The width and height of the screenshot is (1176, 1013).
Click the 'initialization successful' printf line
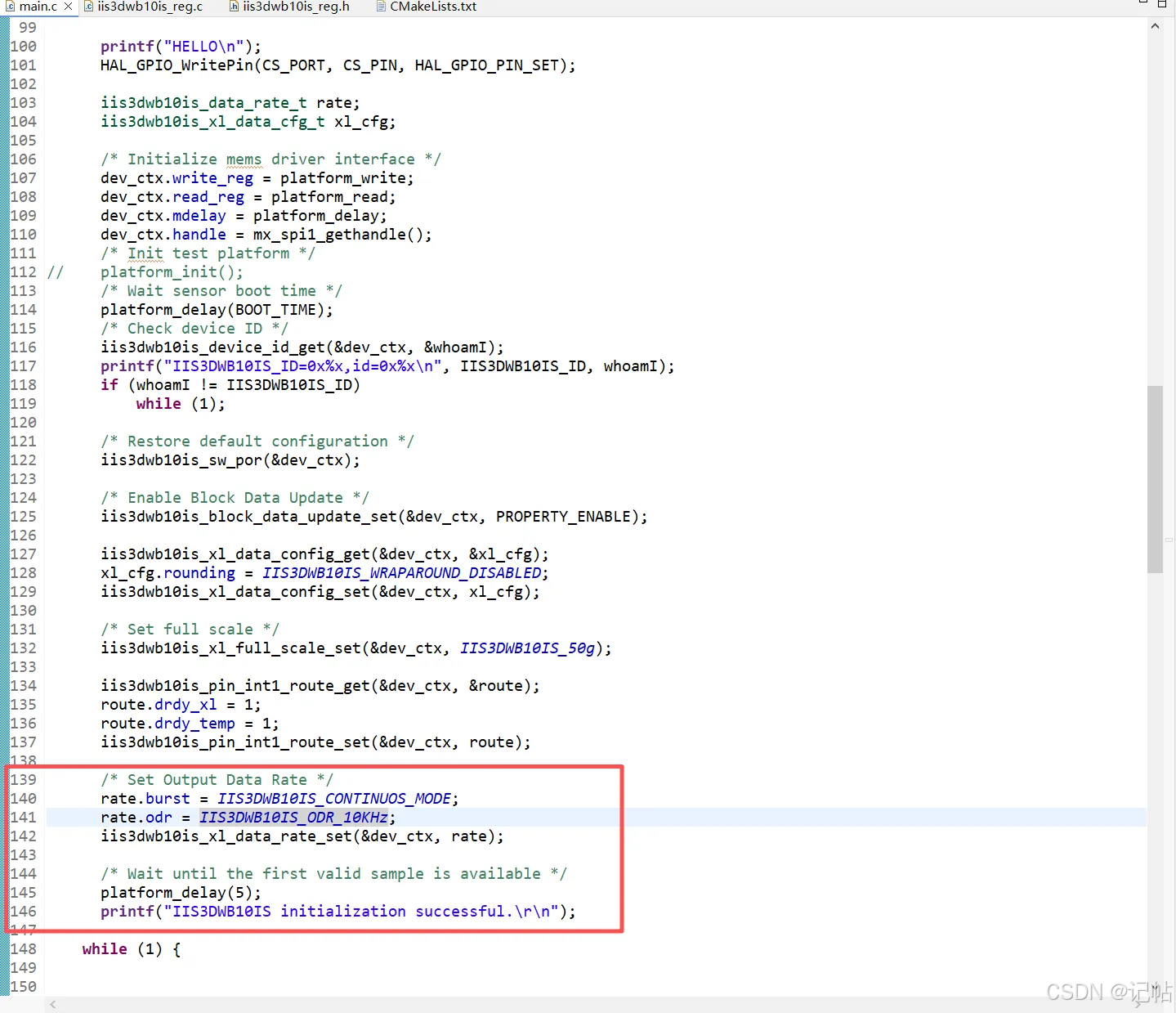point(338,912)
